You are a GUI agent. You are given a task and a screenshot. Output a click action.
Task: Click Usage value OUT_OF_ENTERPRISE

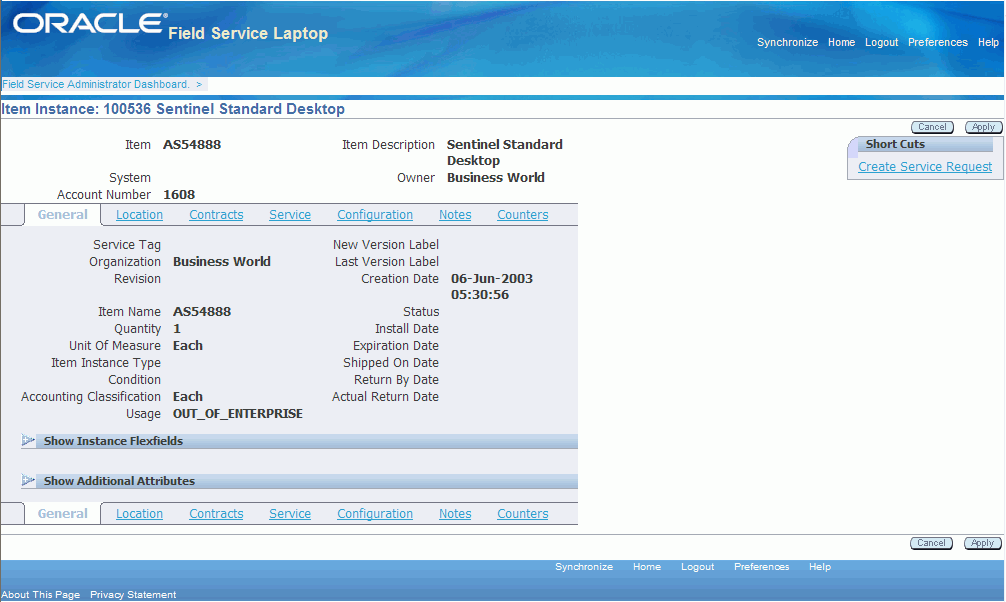(x=237, y=414)
